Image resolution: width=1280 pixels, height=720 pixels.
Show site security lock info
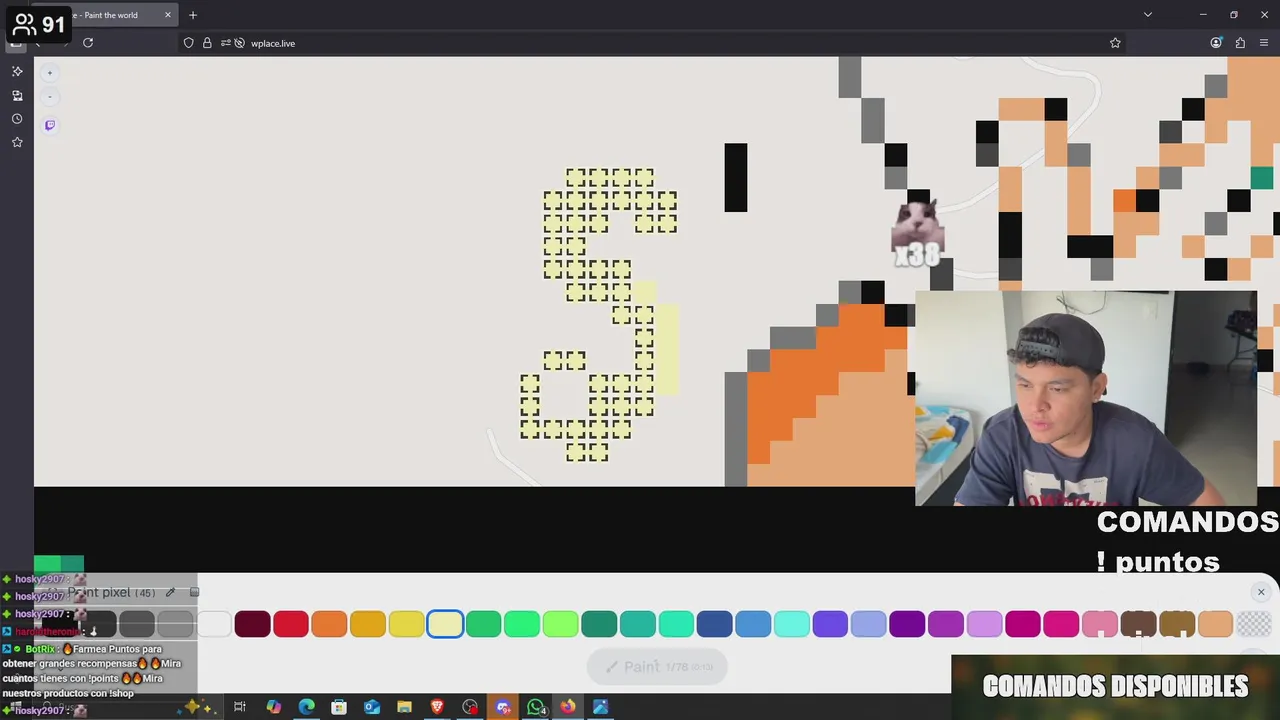[x=207, y=43]
